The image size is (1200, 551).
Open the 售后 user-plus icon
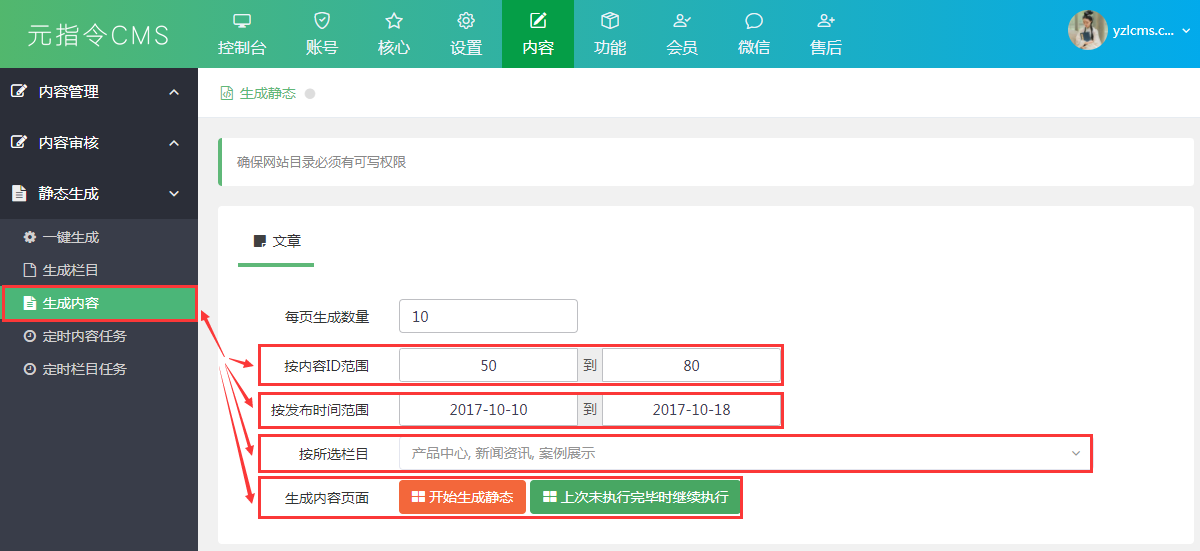(x=826, y=20)
